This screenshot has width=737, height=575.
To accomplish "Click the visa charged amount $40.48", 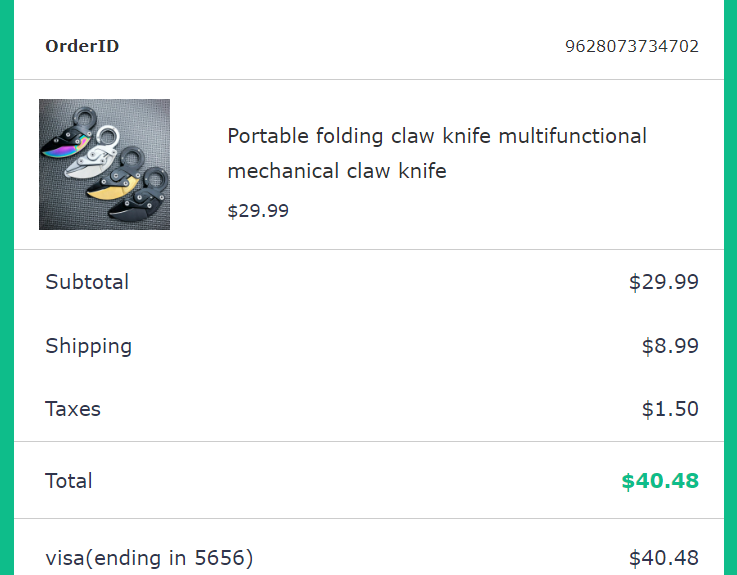I will [x=663, y=558].
